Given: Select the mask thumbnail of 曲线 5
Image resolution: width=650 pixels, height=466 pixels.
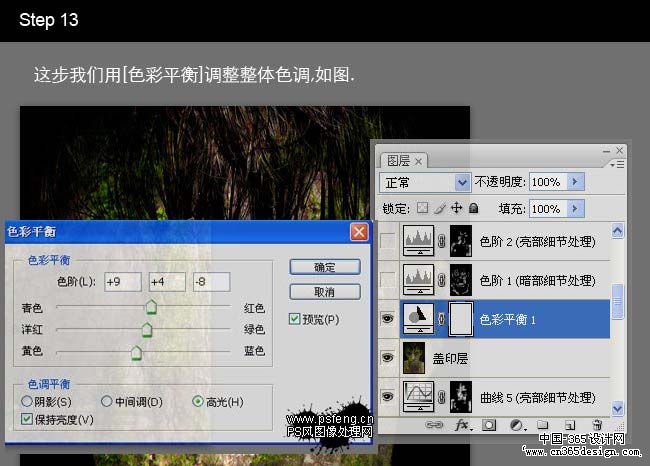Looking at the screenshot, I should [461, 397].
